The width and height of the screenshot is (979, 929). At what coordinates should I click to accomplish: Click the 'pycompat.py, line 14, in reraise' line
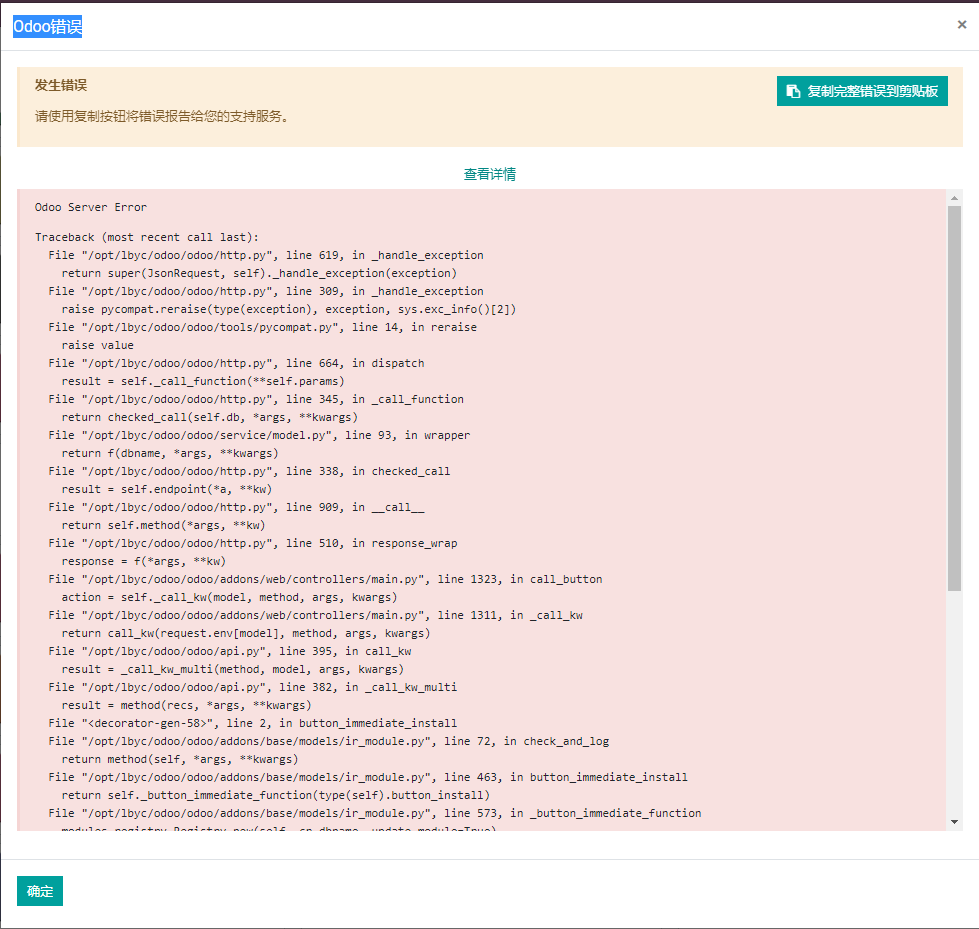262,327
